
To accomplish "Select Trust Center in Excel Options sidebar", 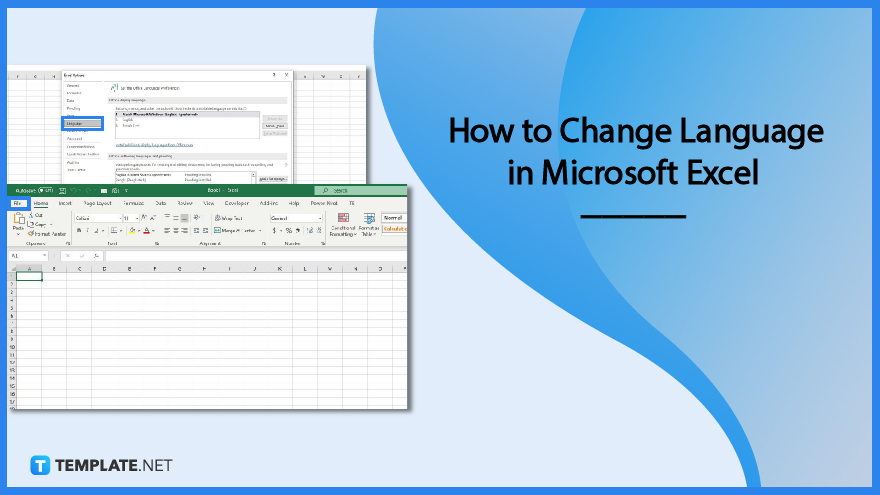I will point(76,169).
